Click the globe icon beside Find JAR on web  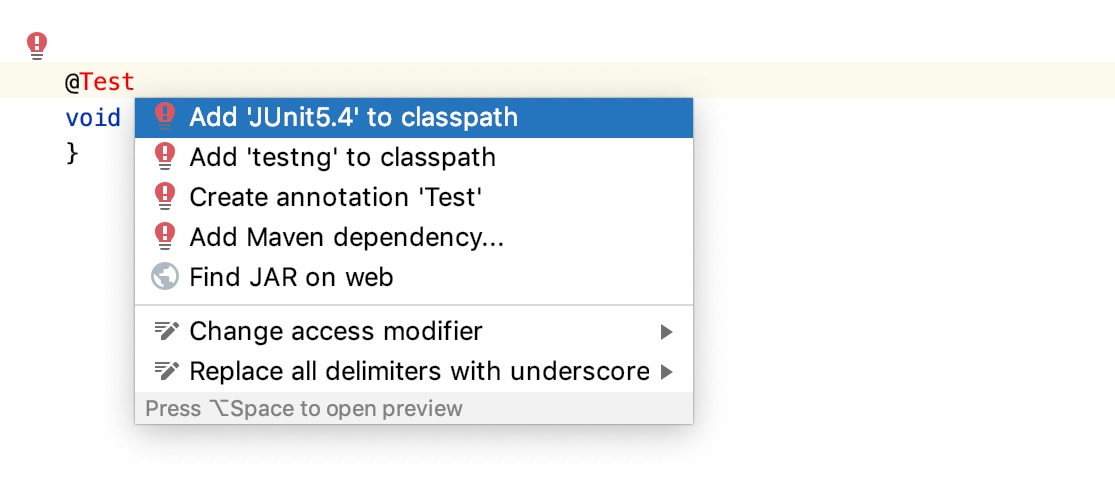pyautogui.click(x=165, y=276)
